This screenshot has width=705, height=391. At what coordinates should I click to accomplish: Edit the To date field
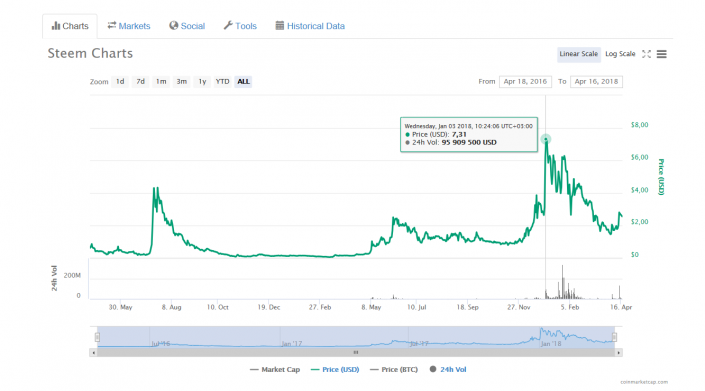[596, 81]
